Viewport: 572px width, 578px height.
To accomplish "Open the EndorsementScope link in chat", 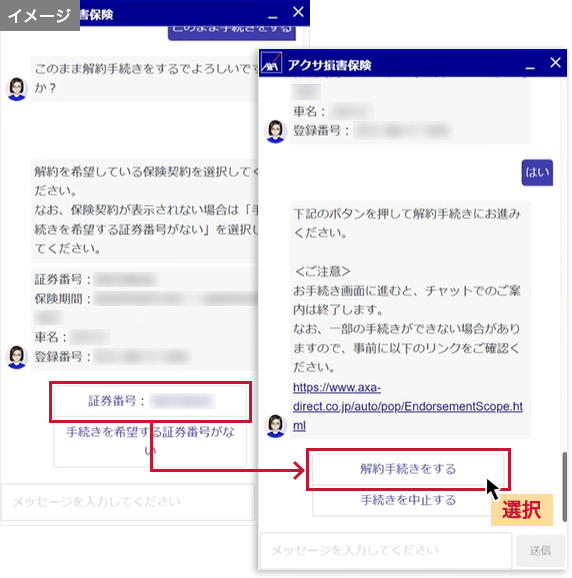I will tap(408, 407).
